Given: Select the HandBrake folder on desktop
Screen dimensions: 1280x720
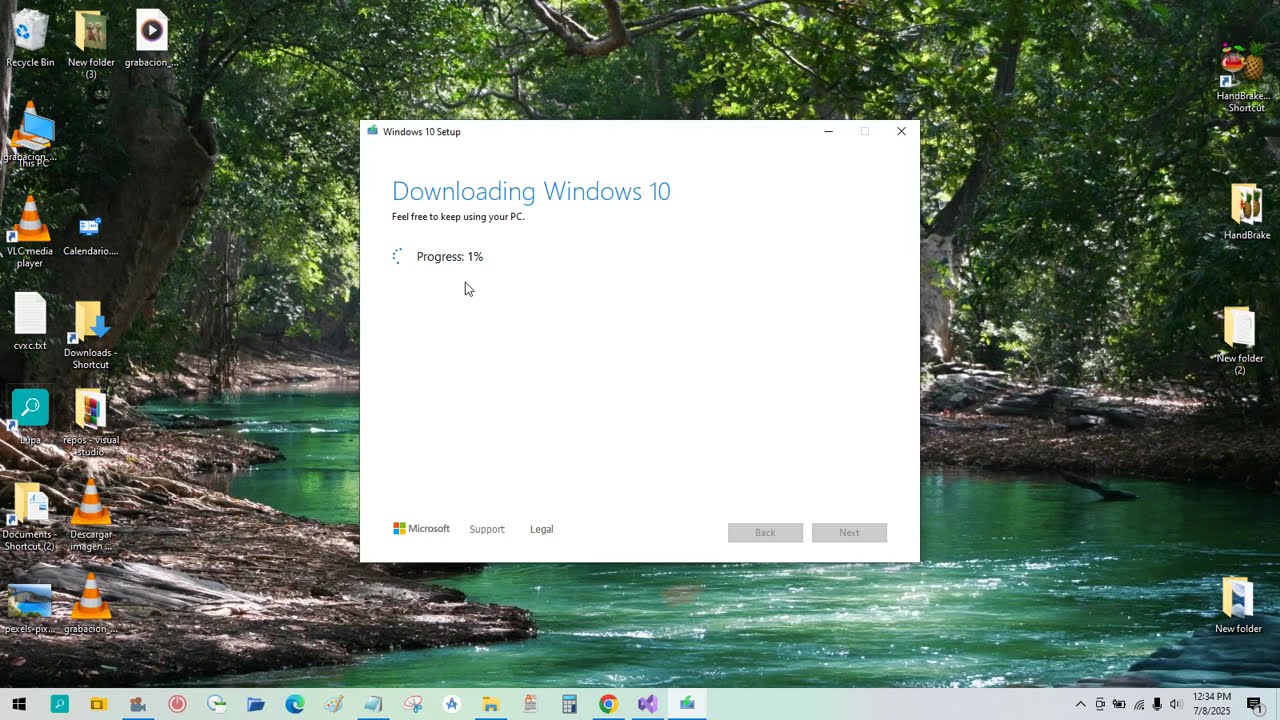Looking at the screenshot, I should [1246, 212].
